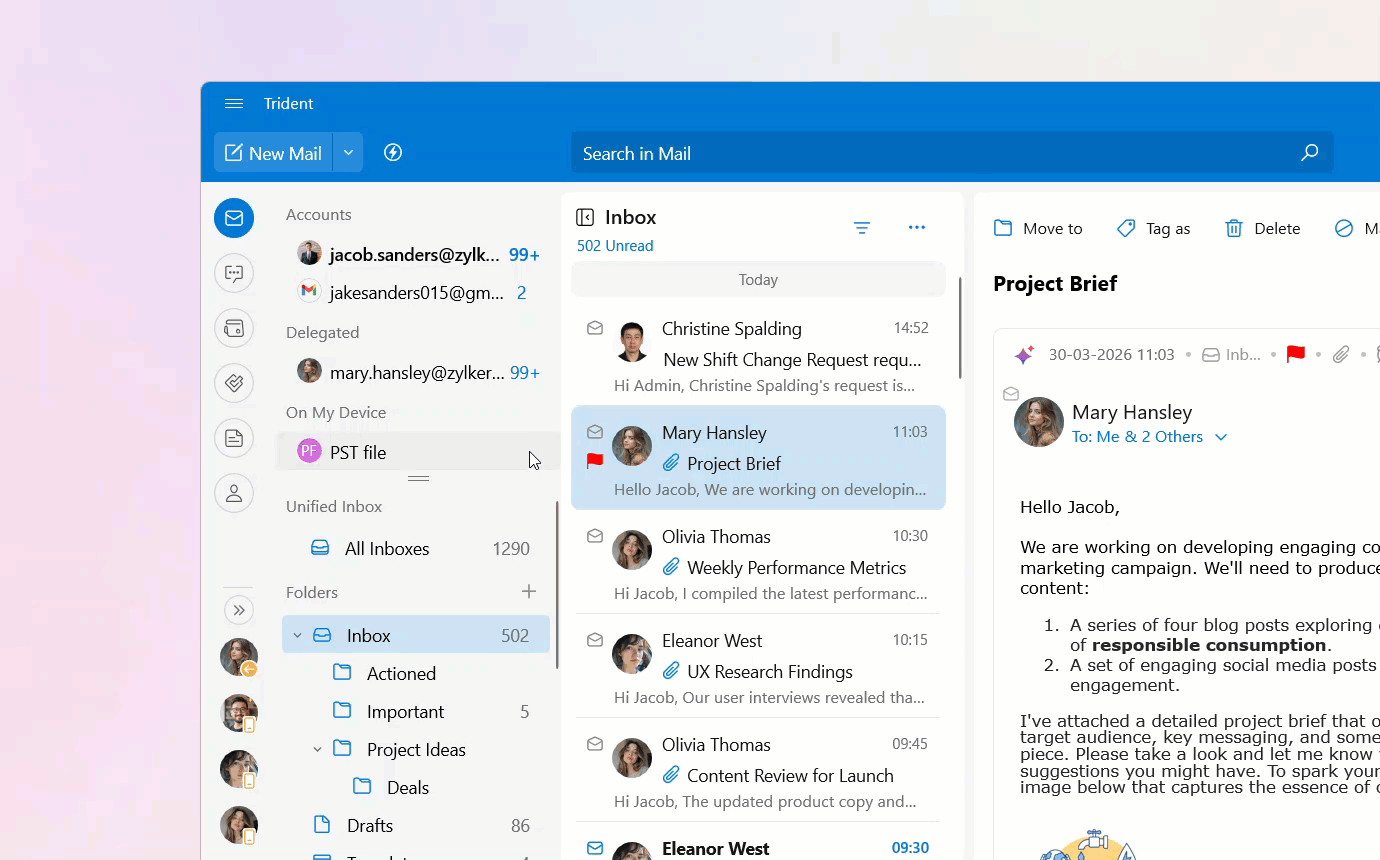Image resolution: width=1380 pixels, height=860 pixels.
Task: Click the 502 Unread link
Action: pyautogui.click(x=615, y=246)
